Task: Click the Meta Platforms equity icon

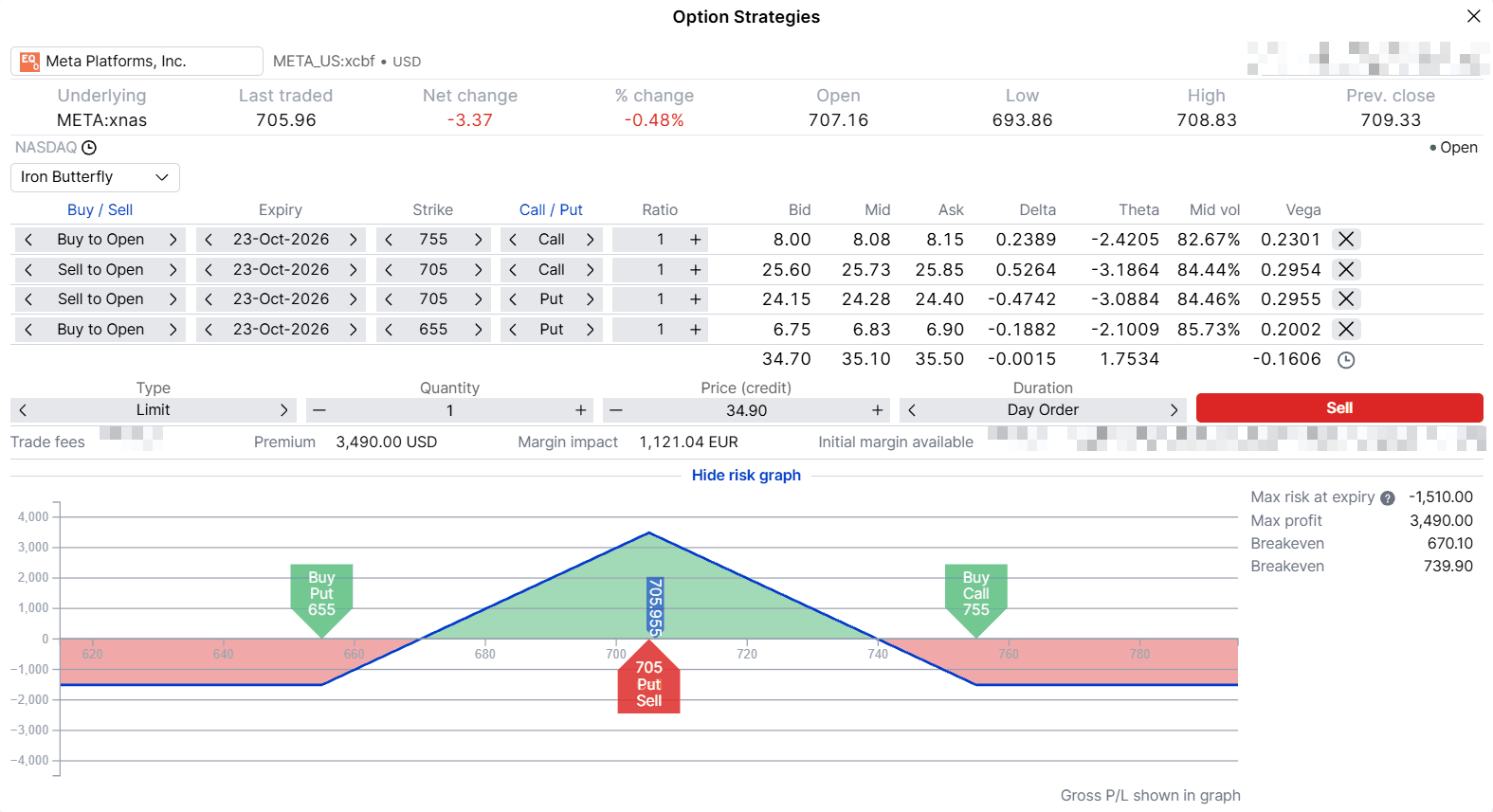Action: click(x=29, y=62)
